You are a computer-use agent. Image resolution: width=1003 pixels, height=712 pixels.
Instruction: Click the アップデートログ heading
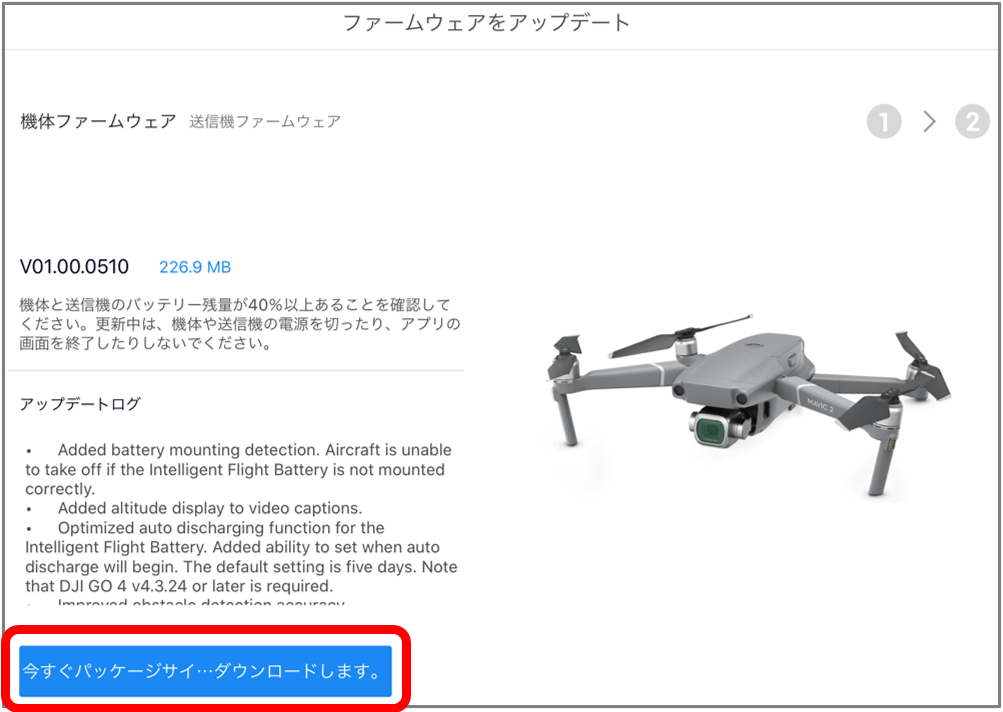(80, 404)
